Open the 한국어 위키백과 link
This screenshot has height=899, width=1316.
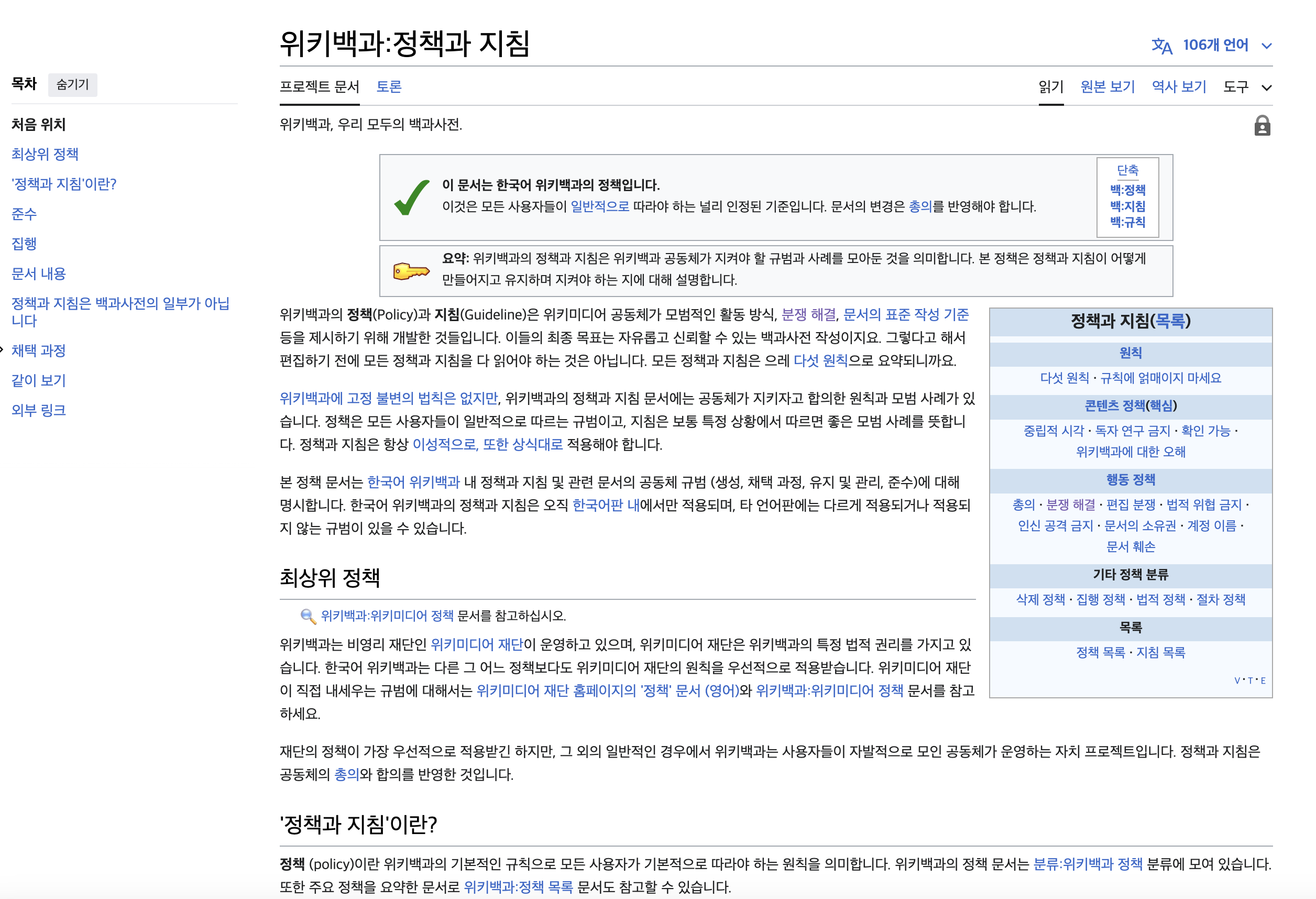coord(413,483)
